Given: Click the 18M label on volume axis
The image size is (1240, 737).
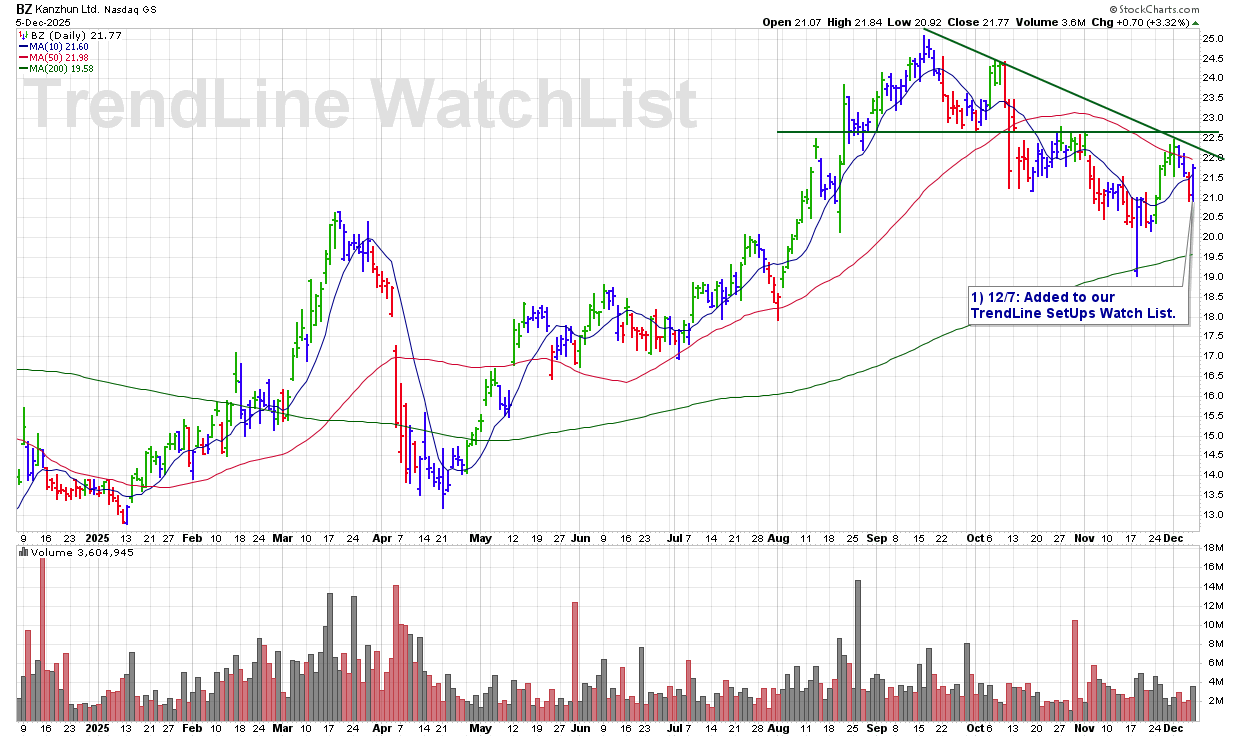Looking at the screenshot, I should tap(1212, 547).
